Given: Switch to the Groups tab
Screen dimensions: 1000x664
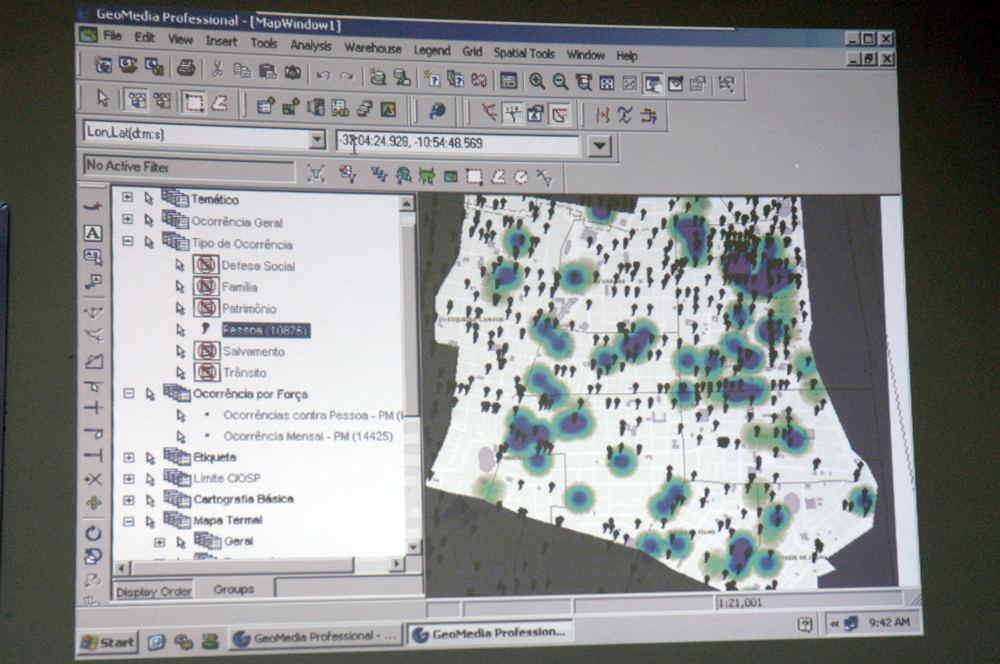Looking at the screenshot, I should 233,589.
